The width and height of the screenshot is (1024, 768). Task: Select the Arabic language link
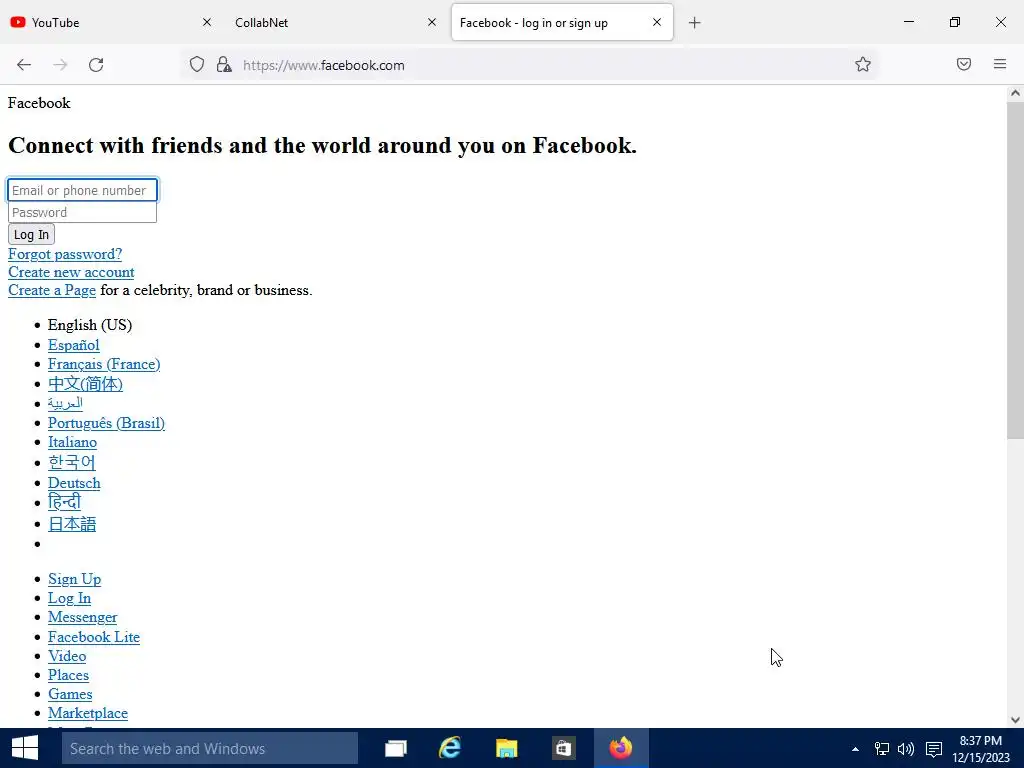coord(65,403)
